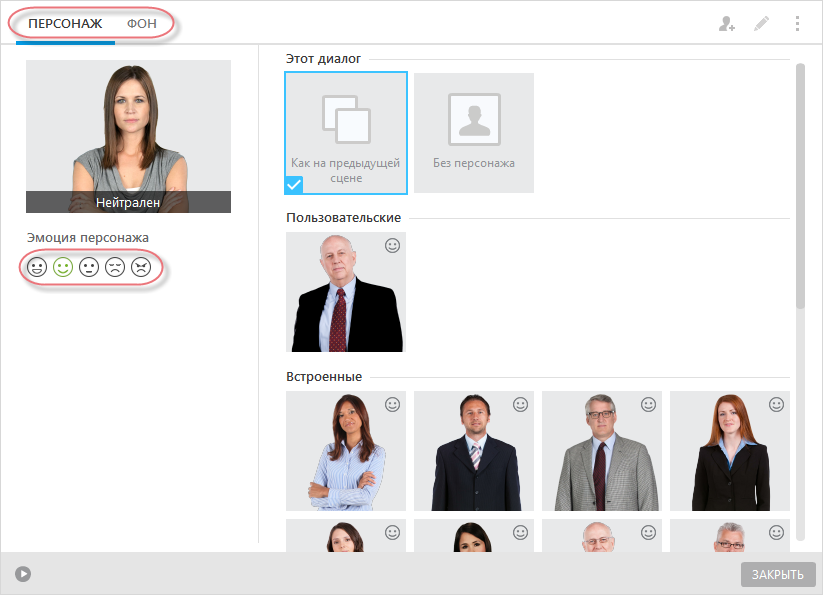Select woman in striped blue shirt
The width and height of the screenshot is (823, 595).
click(346, 451)
